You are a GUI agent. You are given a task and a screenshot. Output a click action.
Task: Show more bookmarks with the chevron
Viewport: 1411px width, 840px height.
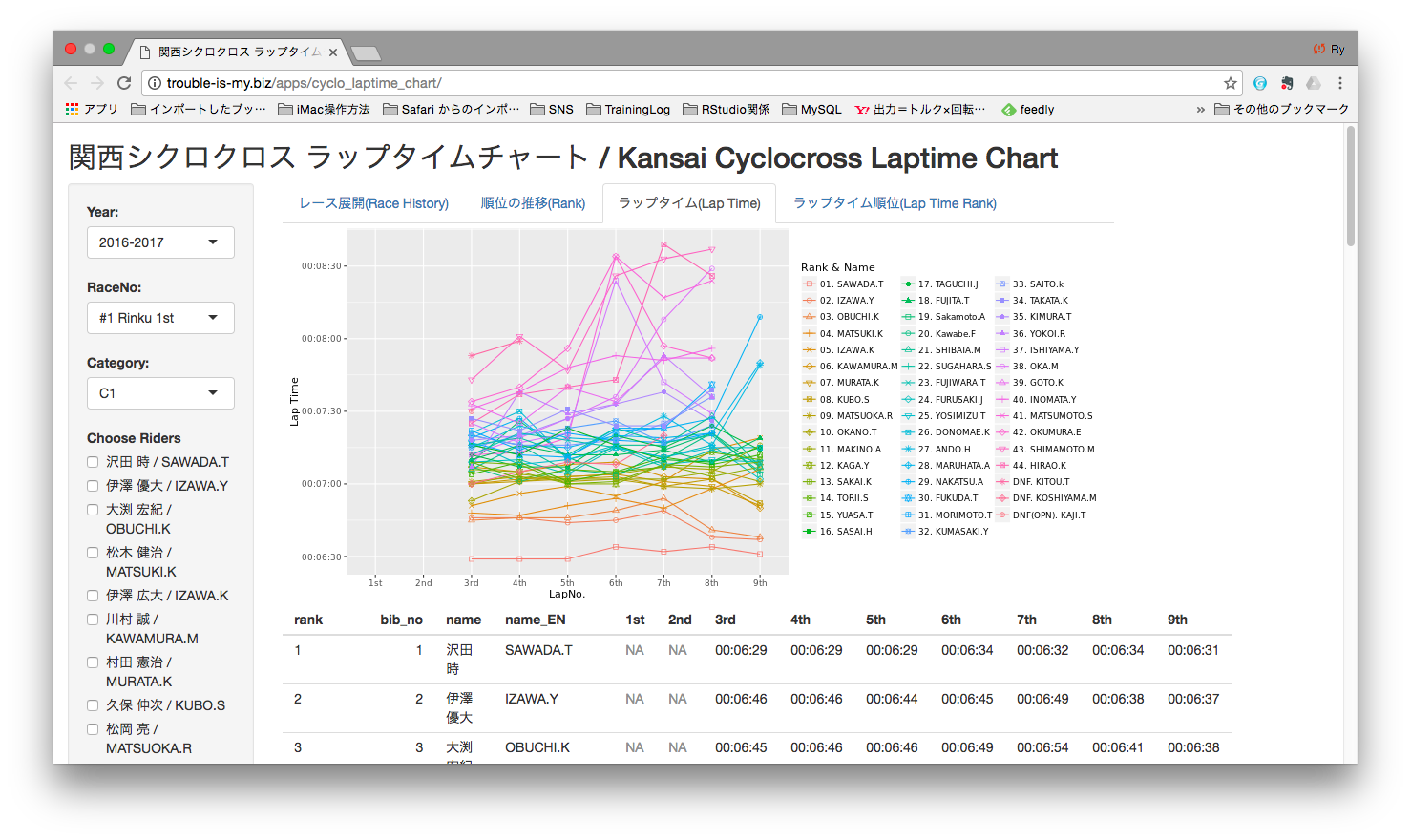tap(1200, 110)
